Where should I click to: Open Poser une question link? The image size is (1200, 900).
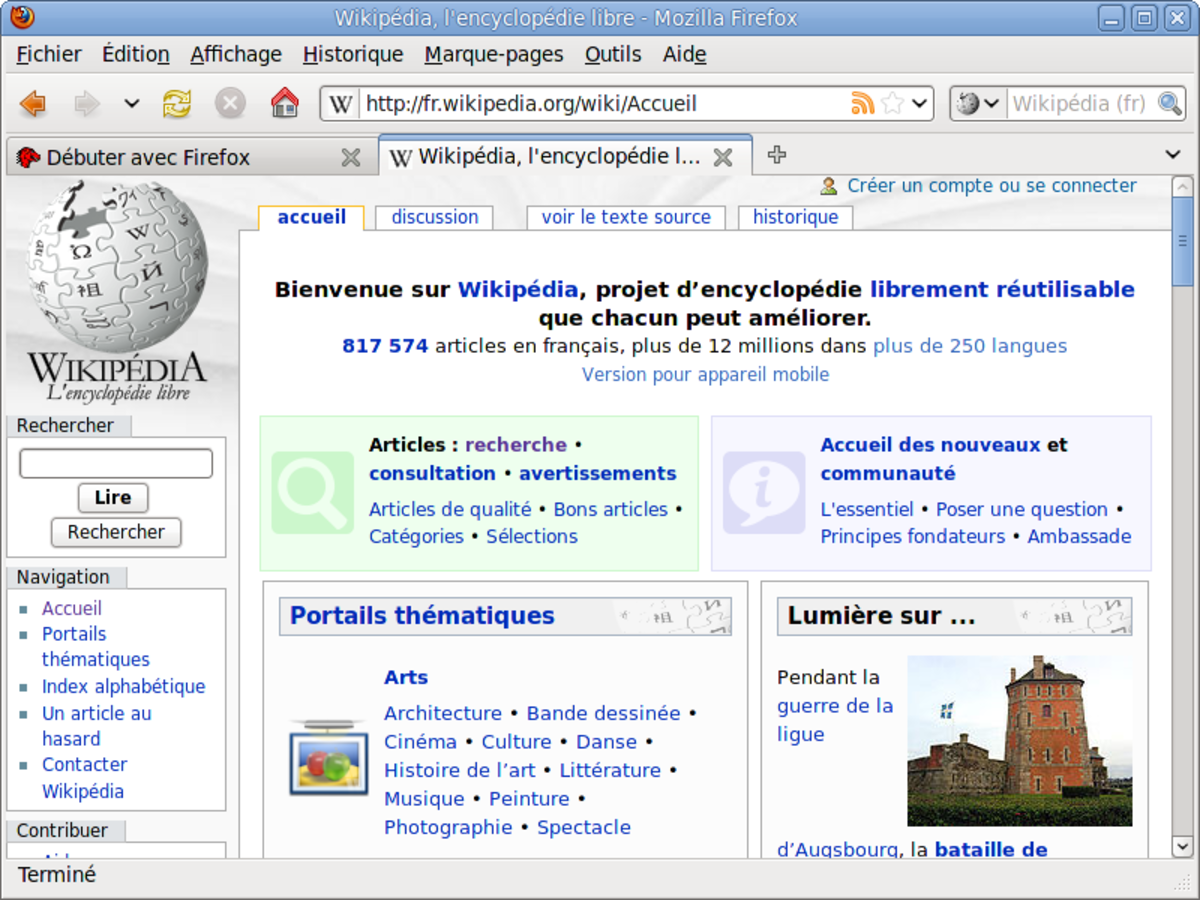(1022, 509)
